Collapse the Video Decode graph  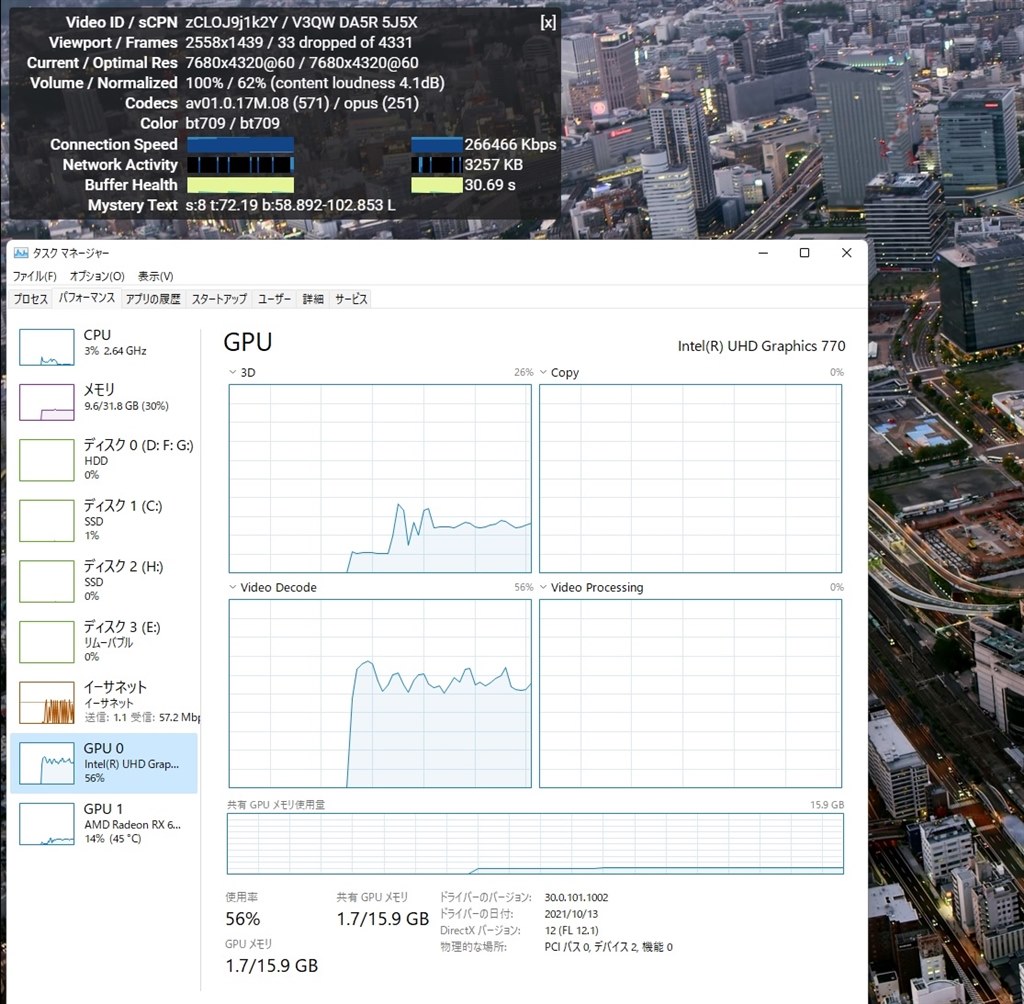pyautogui.click(x=232, y=588)
